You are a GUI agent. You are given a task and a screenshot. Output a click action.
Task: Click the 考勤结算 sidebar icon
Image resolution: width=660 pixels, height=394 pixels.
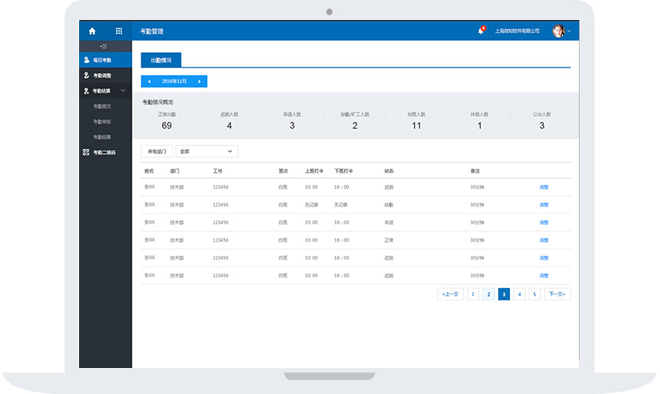point(86,91)
